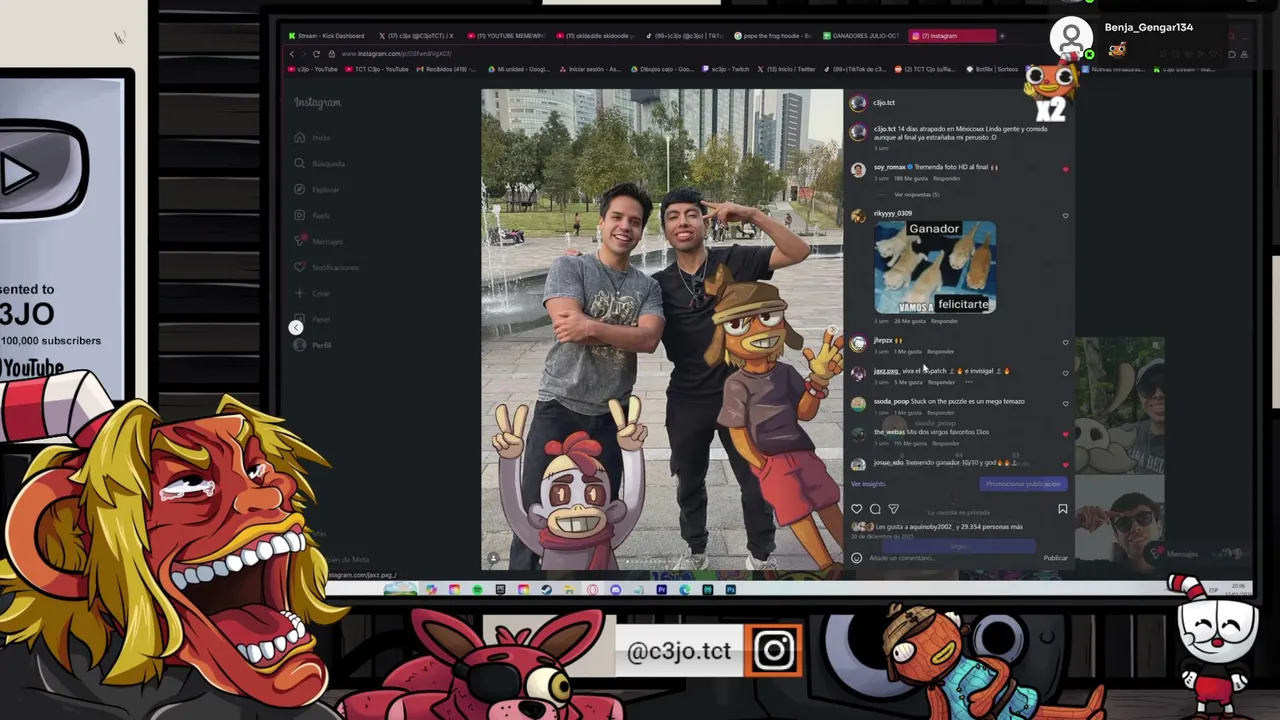
Task: Open soy_romax avatar in comments
Action: click(x=858, y=170)
